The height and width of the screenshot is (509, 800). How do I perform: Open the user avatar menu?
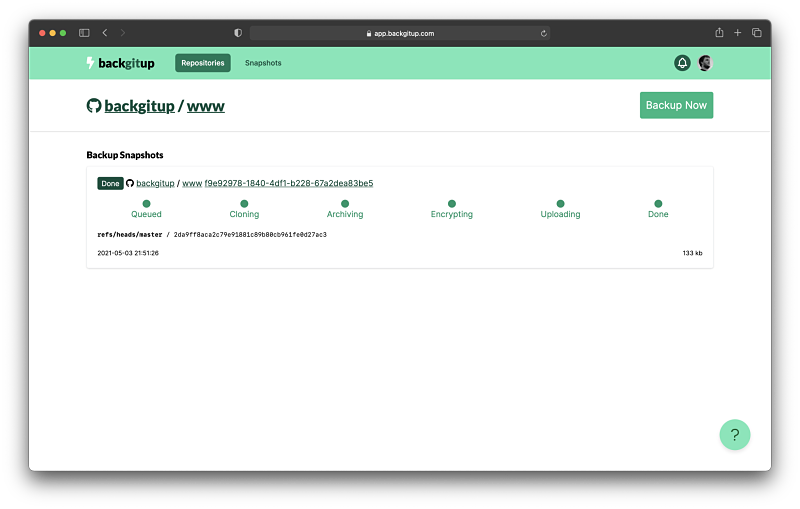pyautogui.click(x=705, y=63)
